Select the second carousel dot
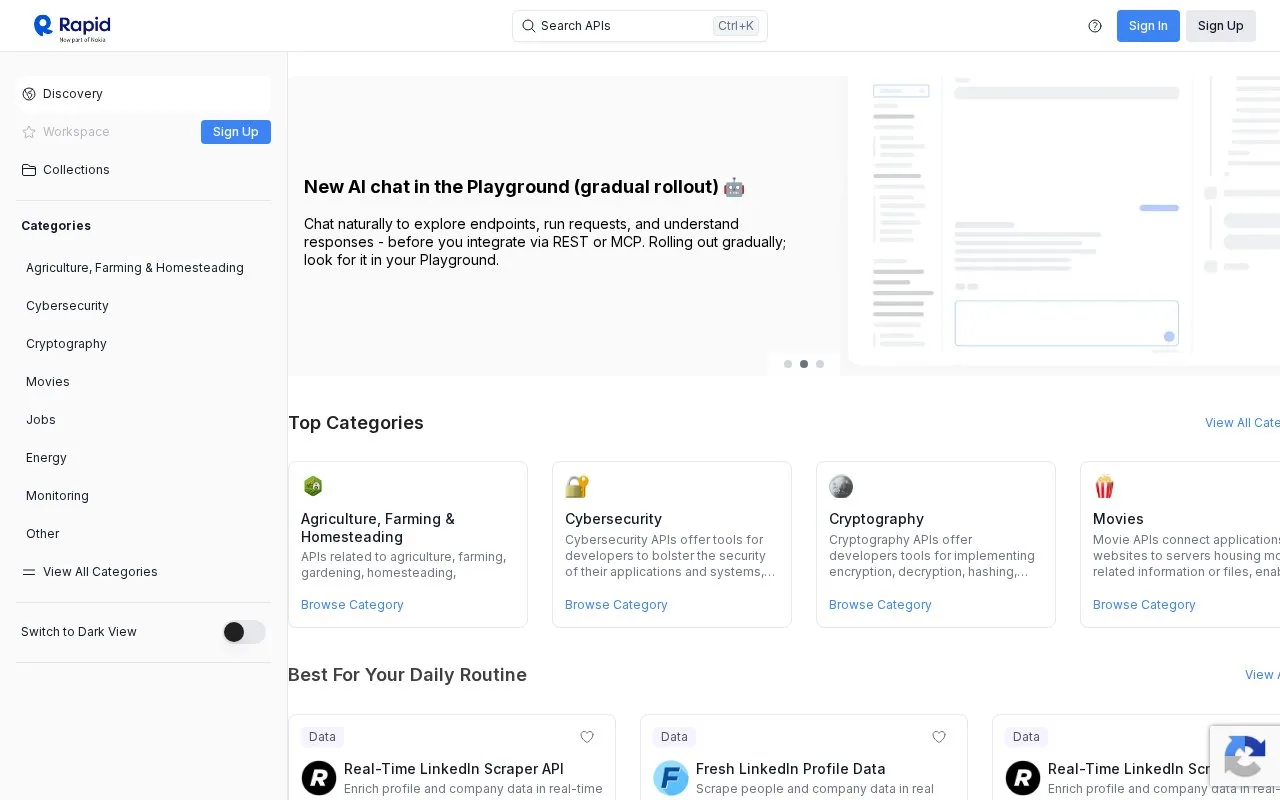 tap(804, 364)
